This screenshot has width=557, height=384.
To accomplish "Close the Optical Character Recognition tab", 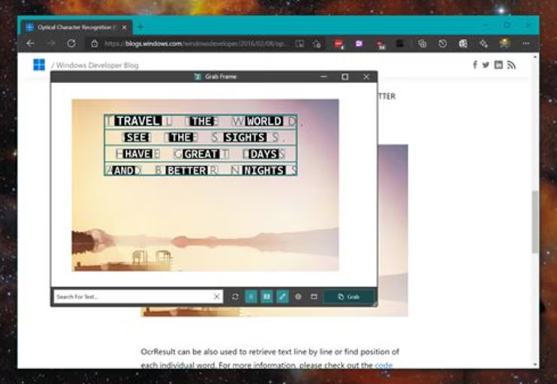I will tap(124, 27).
